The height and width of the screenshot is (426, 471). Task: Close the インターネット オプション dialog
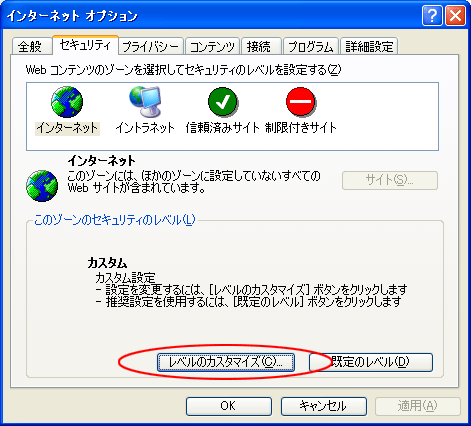455,15
